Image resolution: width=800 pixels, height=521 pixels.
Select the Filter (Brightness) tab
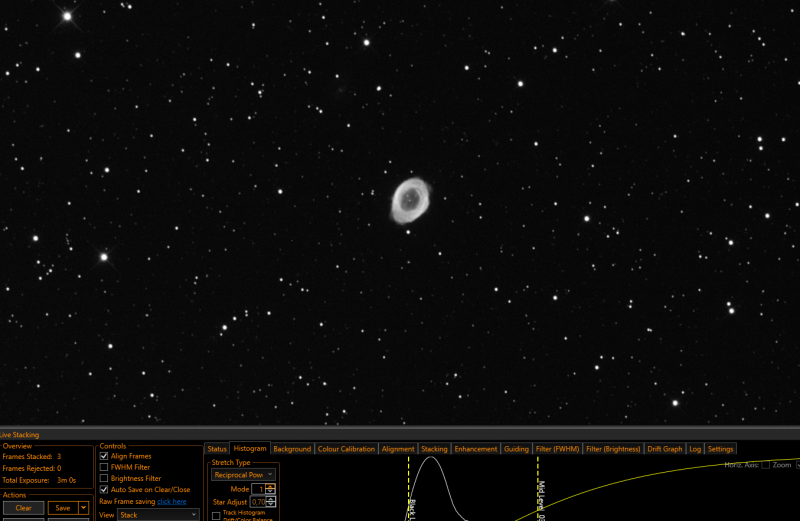pos(613,449)
